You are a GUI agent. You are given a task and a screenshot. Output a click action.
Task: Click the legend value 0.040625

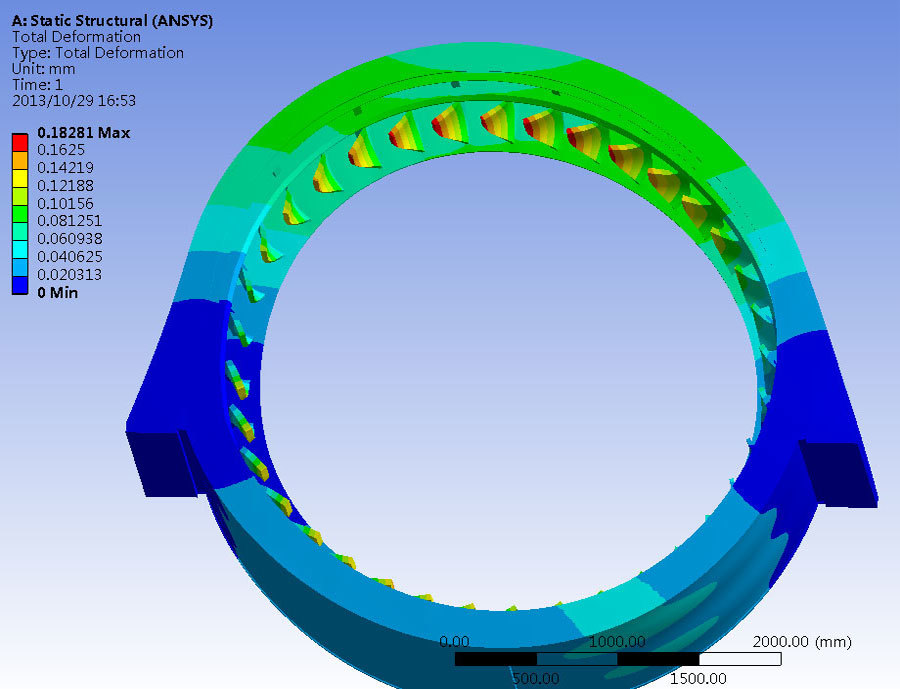click(x=69, y=256)
